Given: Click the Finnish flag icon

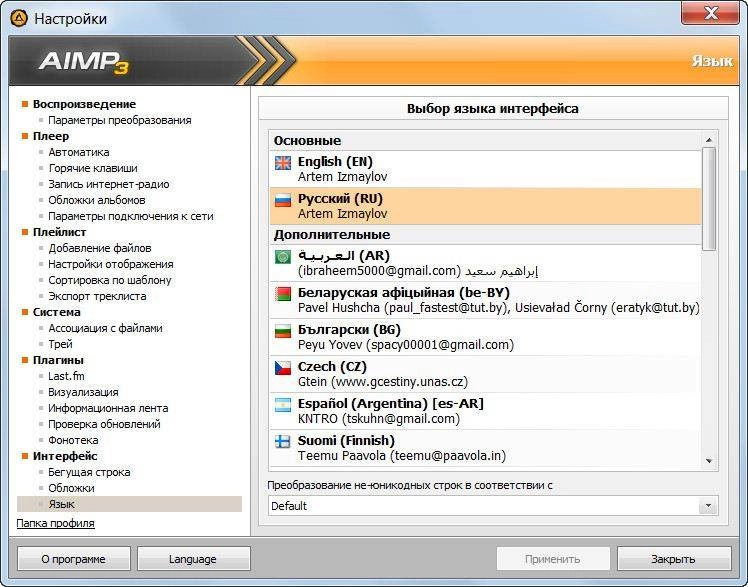Looking at the screenshot, I should coord(283,442).
